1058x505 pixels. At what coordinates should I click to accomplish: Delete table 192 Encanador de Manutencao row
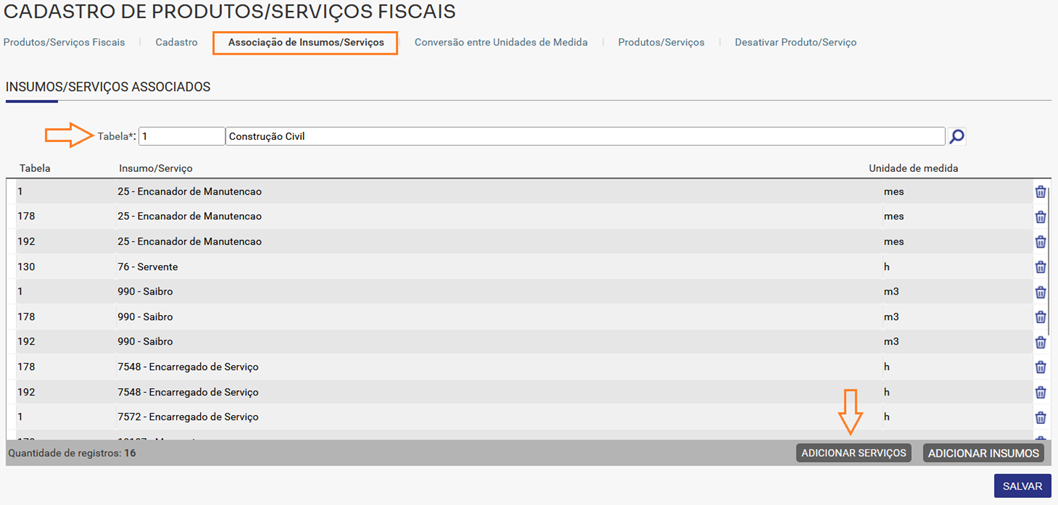[x=1040, y=242]
